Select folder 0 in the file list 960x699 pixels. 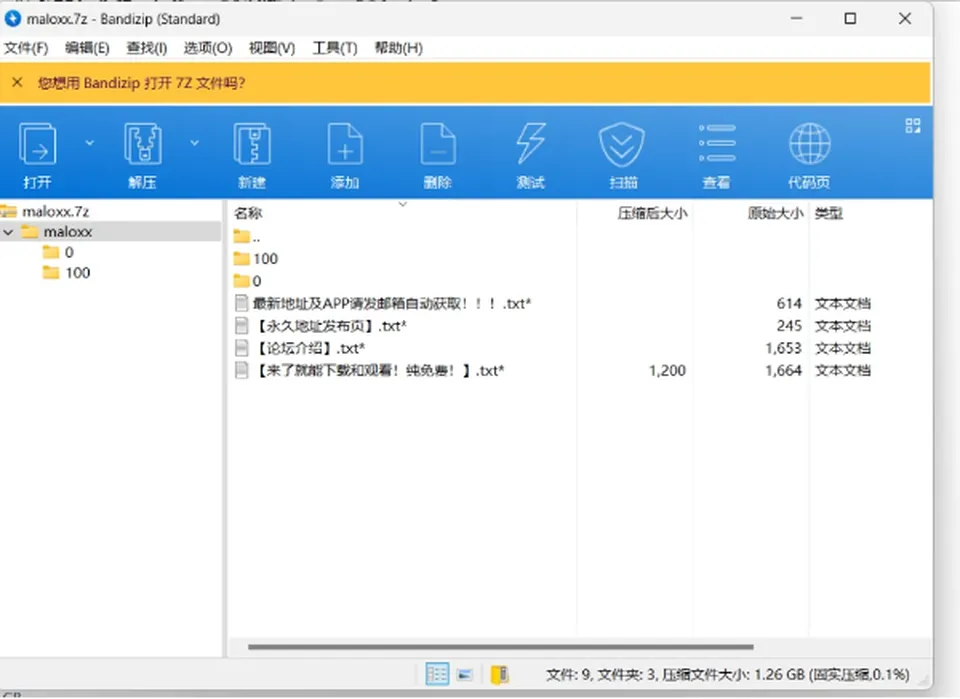click(x=248, y=281)
